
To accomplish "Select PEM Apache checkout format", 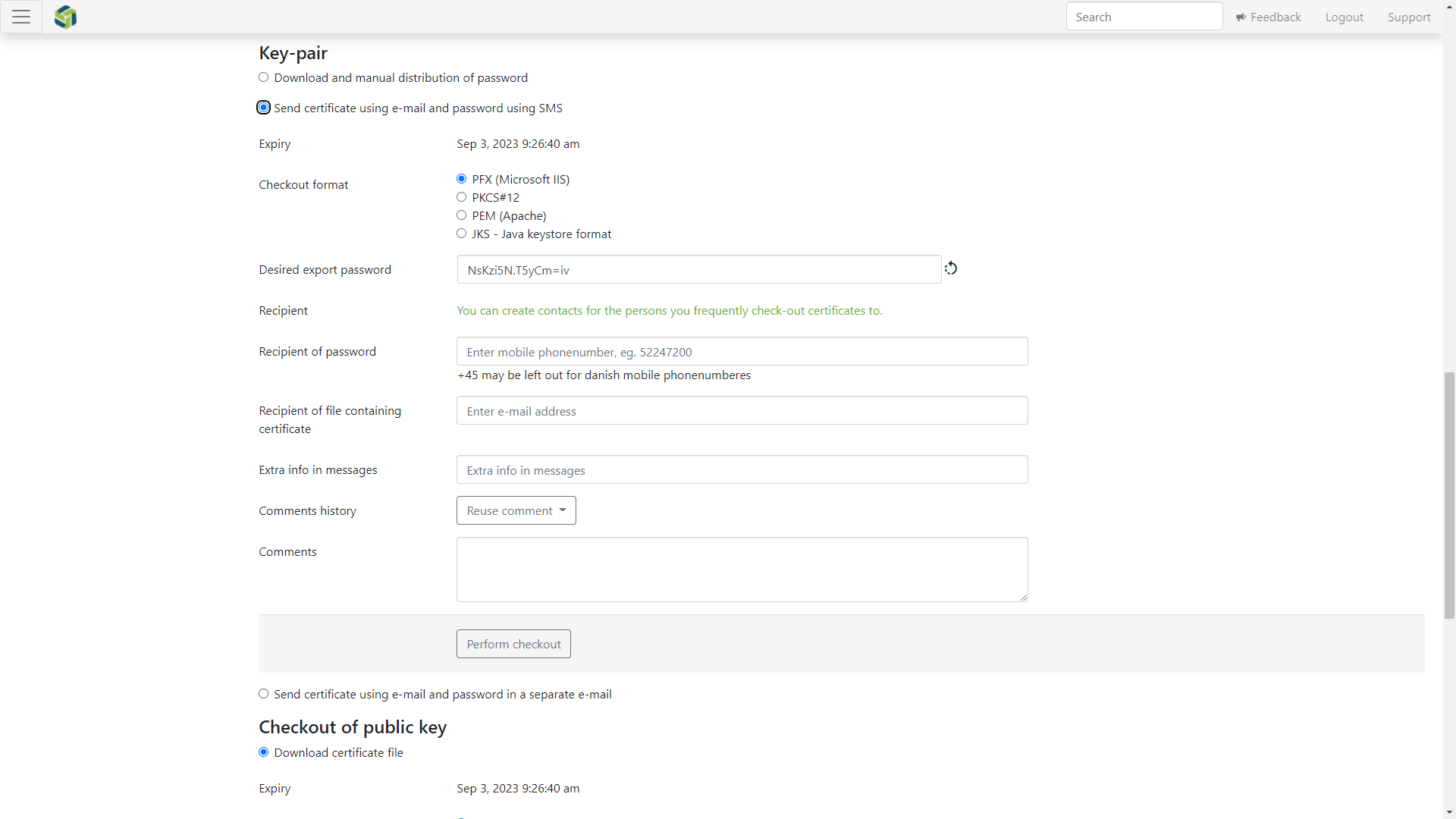I will (x=461, y=215).
